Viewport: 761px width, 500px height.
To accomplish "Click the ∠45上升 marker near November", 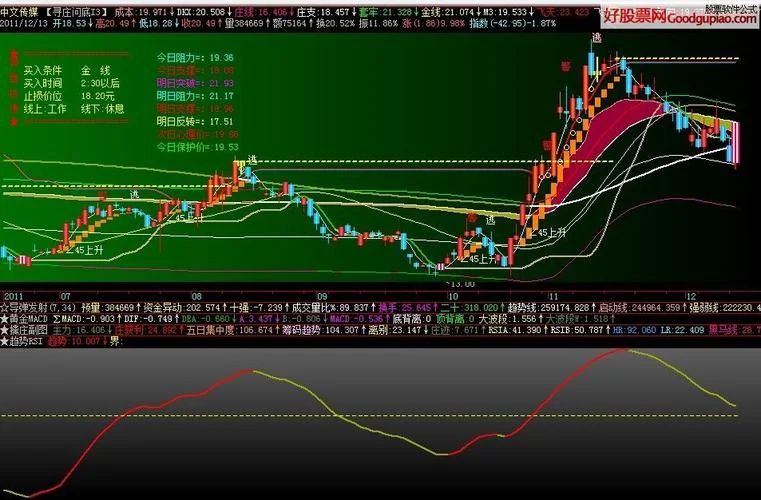I will point(547,233).
